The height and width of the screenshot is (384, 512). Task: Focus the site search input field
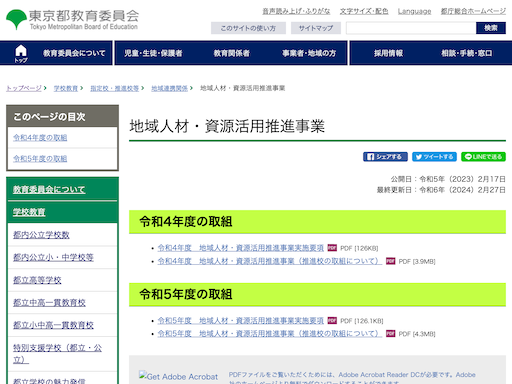click(411, 28)
